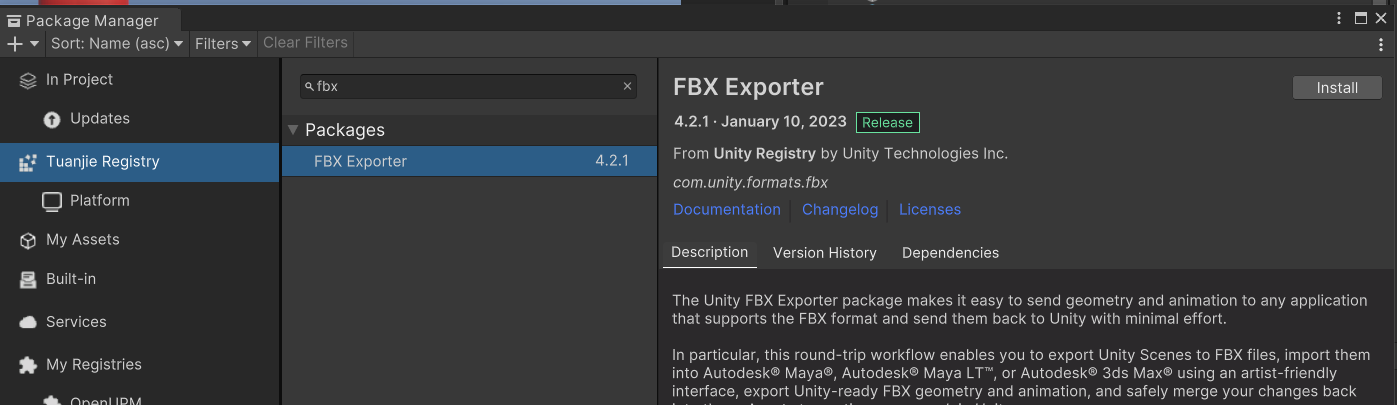This screenshot has width=1397, height=405.
Task: Click the 'From Unity Registry' author line
Action: pyautogui.click(x=840, y=154)
